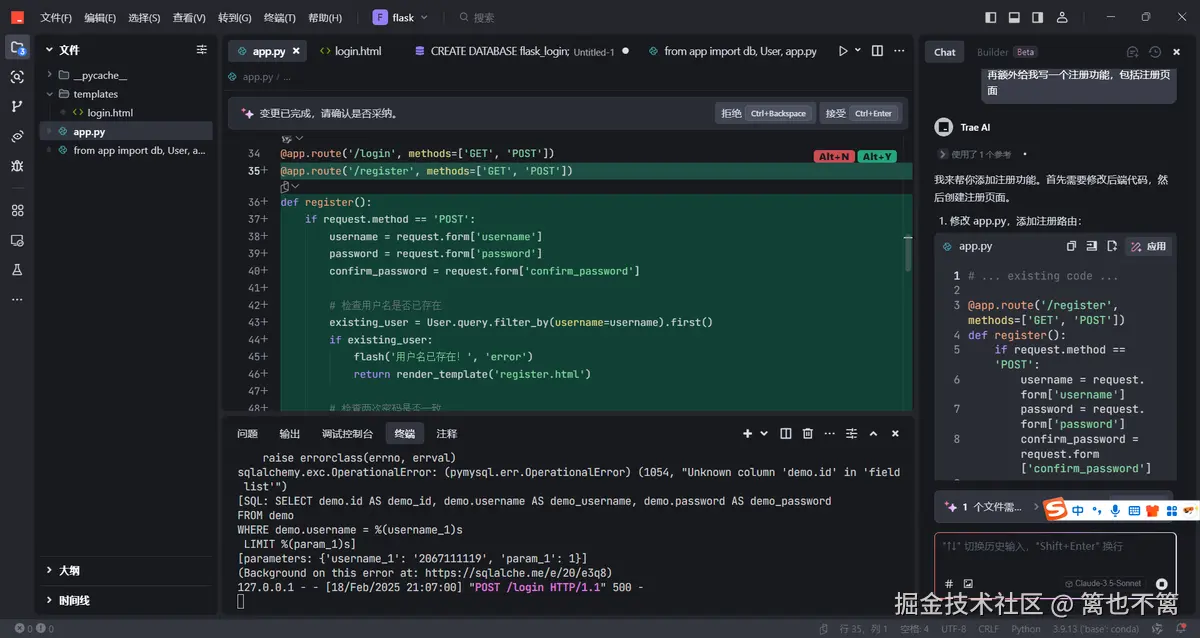Open the file panel filter settings icon

pos(202,49)
